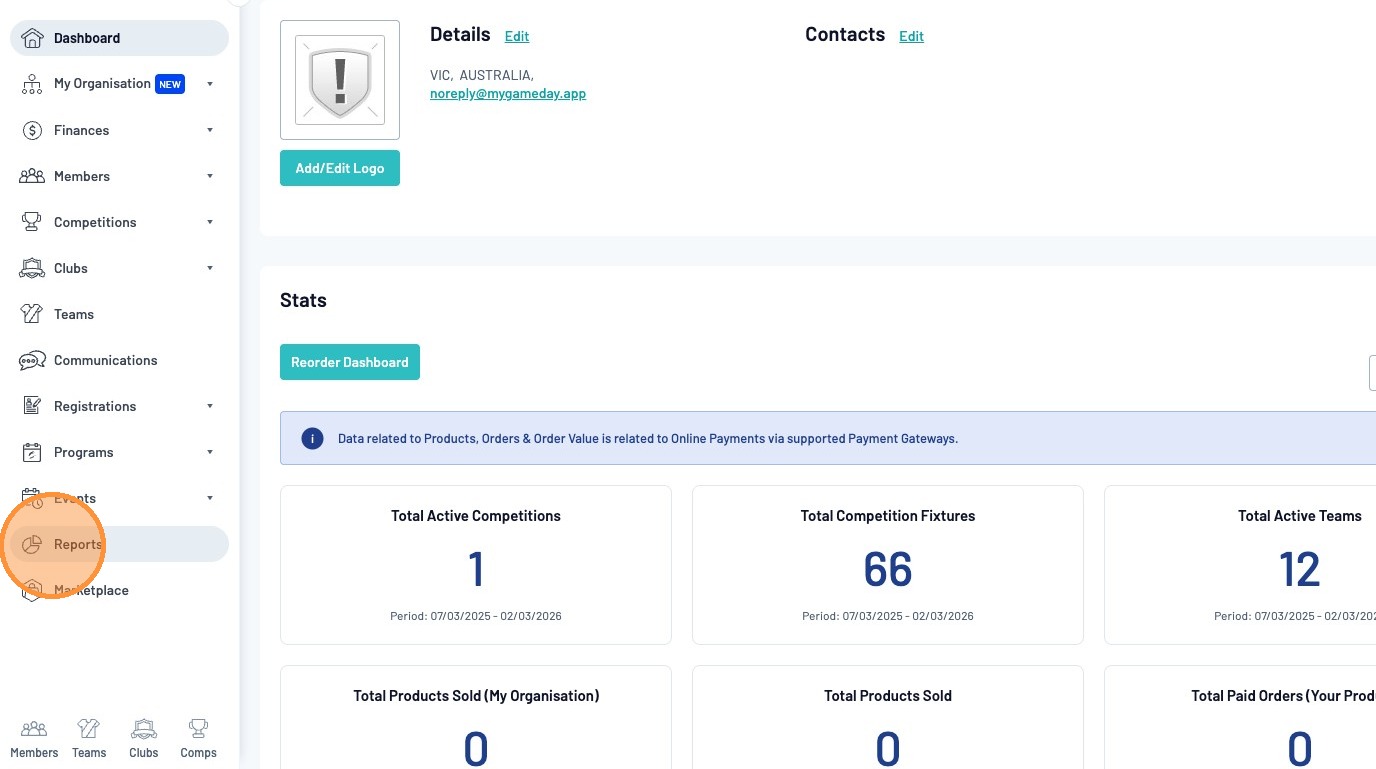
Task: Open Comps shortcut in bottom bar
Action: pyautogui.click(x=198, y=738)
